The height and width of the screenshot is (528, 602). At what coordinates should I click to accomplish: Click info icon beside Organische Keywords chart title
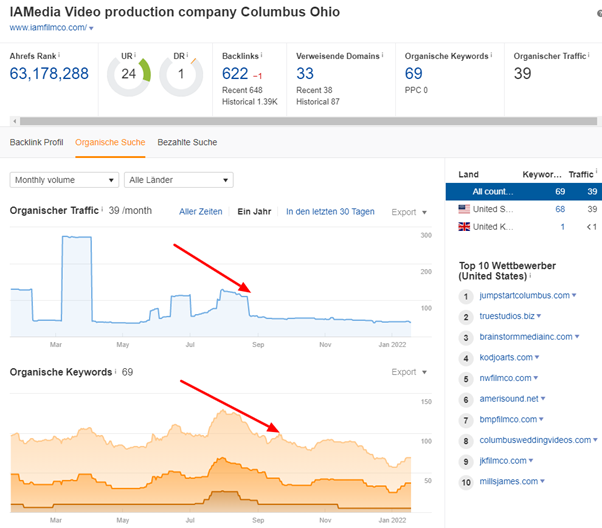pyautogui.click(x=115, y=371)
